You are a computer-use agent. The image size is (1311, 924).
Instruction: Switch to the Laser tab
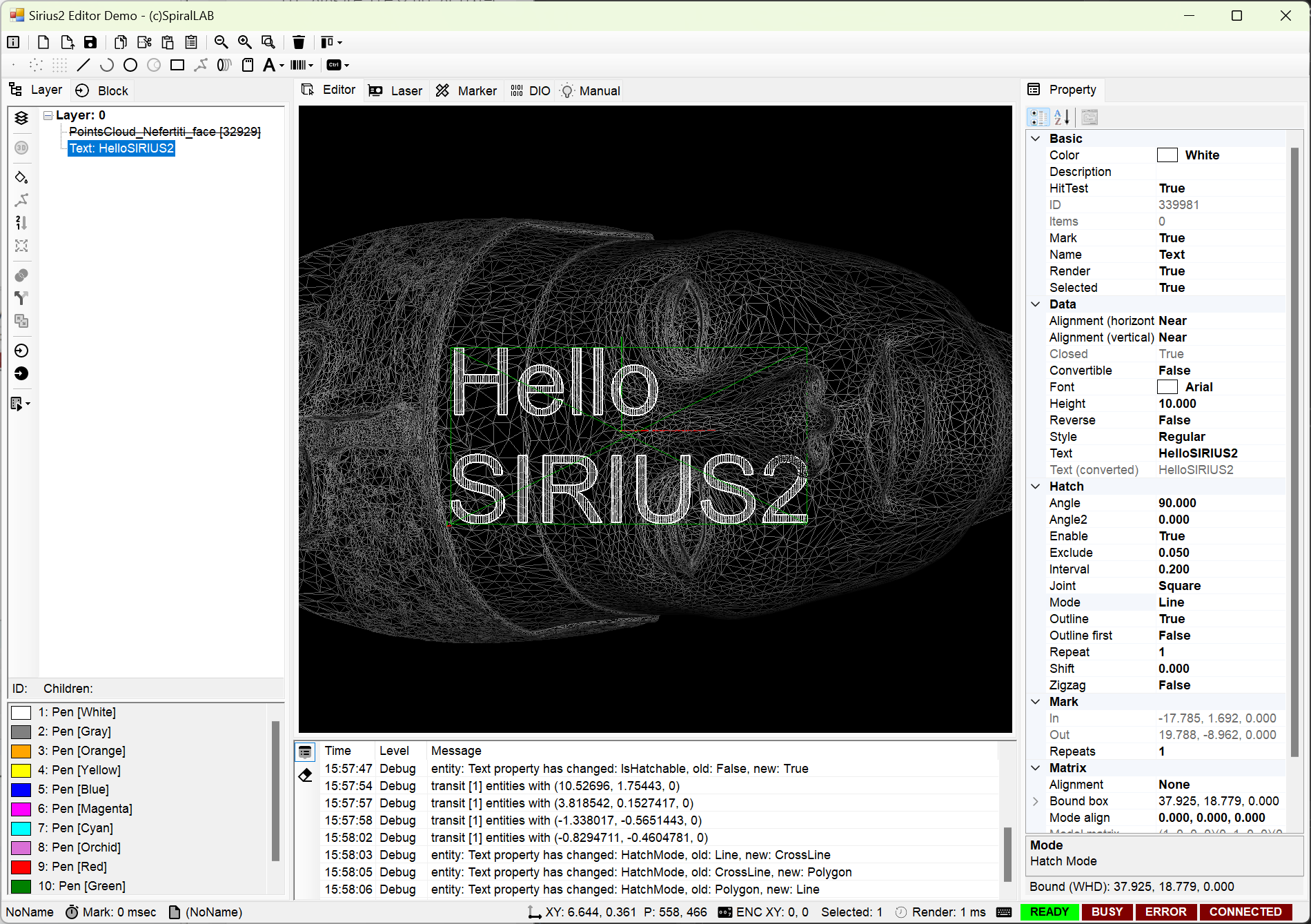point(395,90)
